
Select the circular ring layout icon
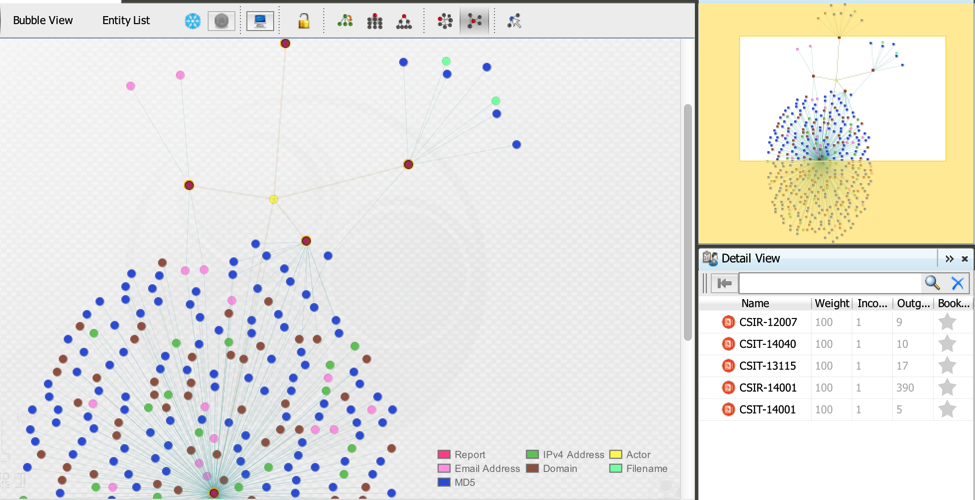(445, 21)
